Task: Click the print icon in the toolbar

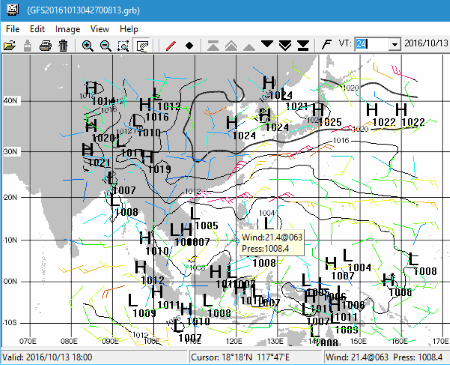Action: coord(45,45)
